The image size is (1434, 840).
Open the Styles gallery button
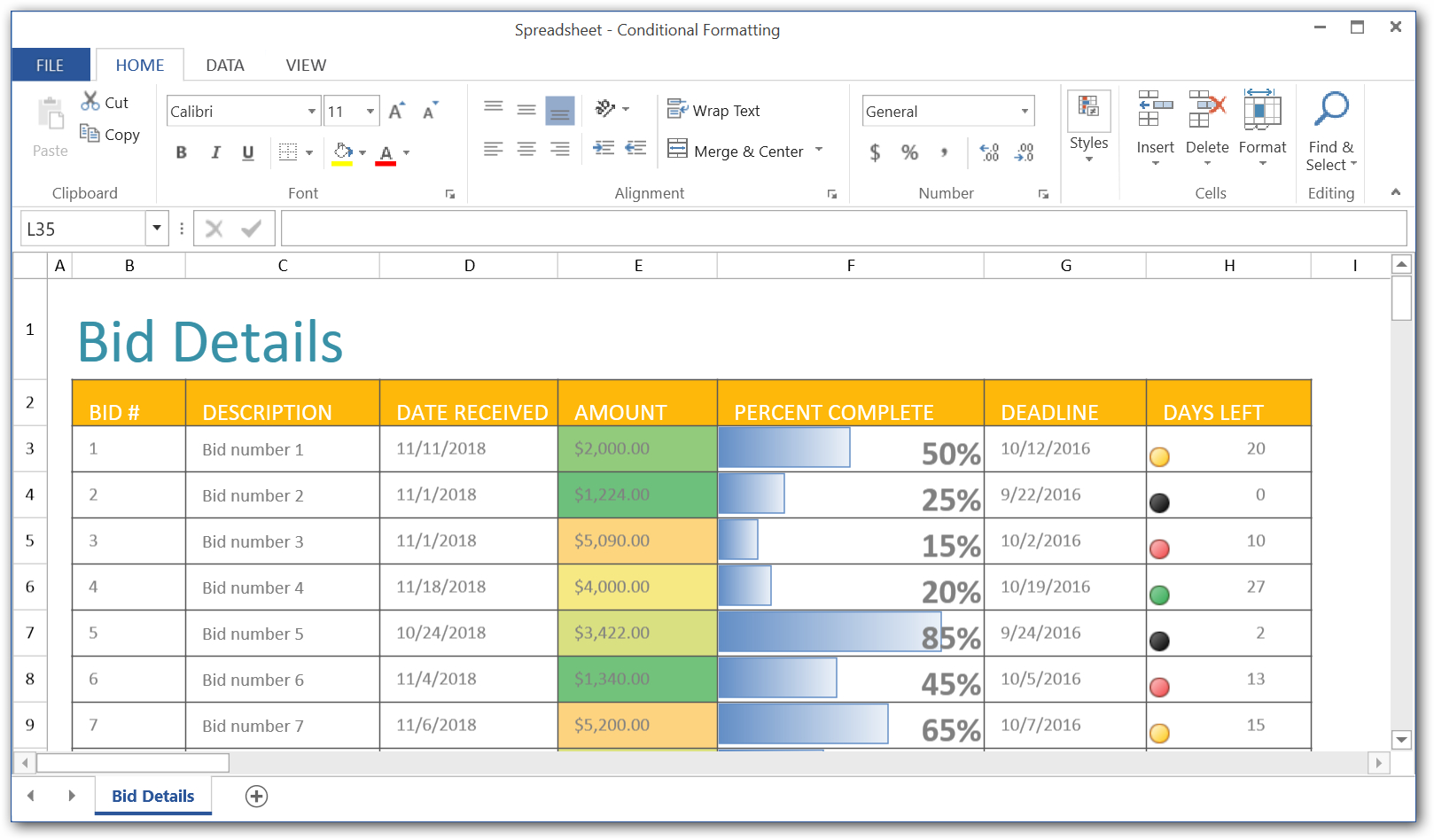pos(1088,124)
